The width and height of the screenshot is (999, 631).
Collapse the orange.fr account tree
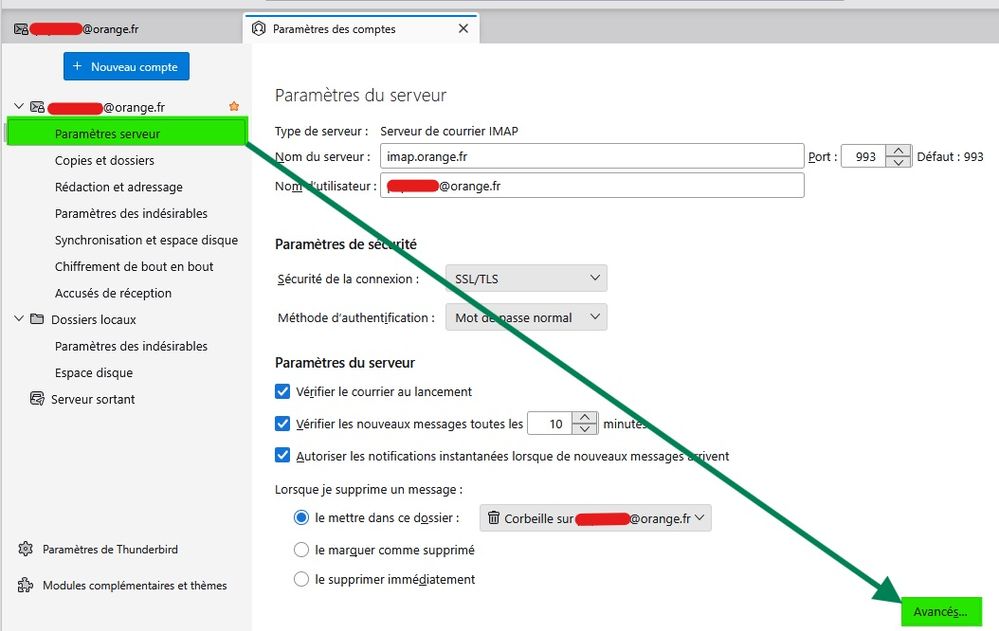click(19, 106)
